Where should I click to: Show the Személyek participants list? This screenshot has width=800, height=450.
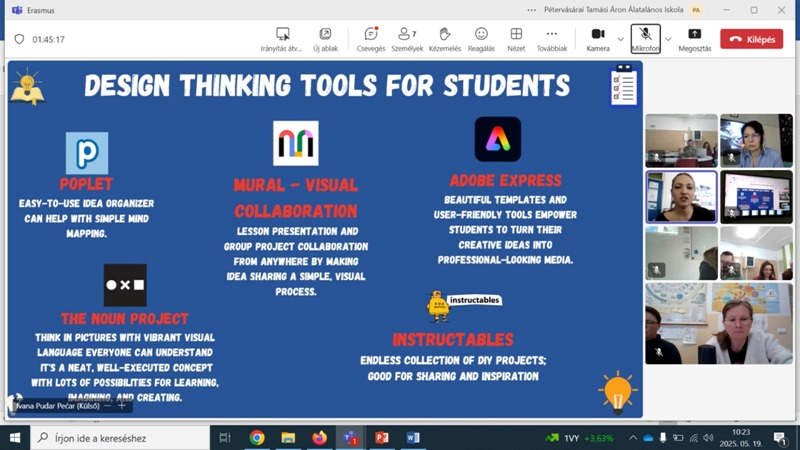(x=407, y=39)
